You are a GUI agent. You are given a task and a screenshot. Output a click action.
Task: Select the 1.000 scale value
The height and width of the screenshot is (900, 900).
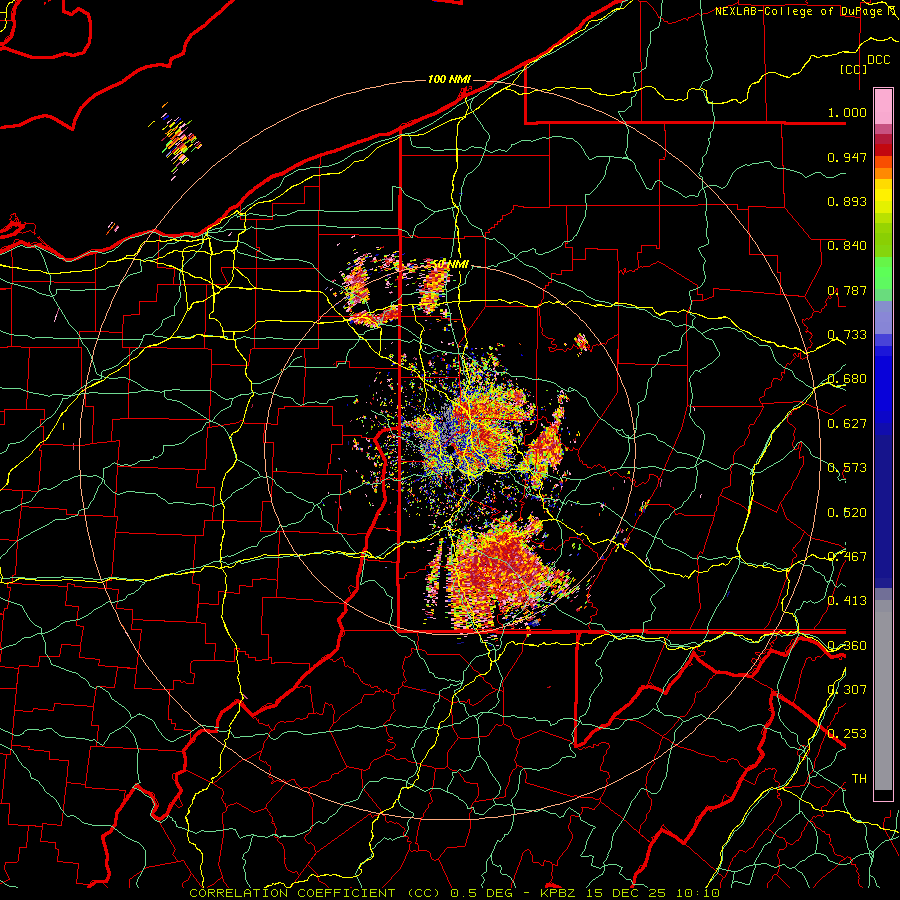point(847,112)
